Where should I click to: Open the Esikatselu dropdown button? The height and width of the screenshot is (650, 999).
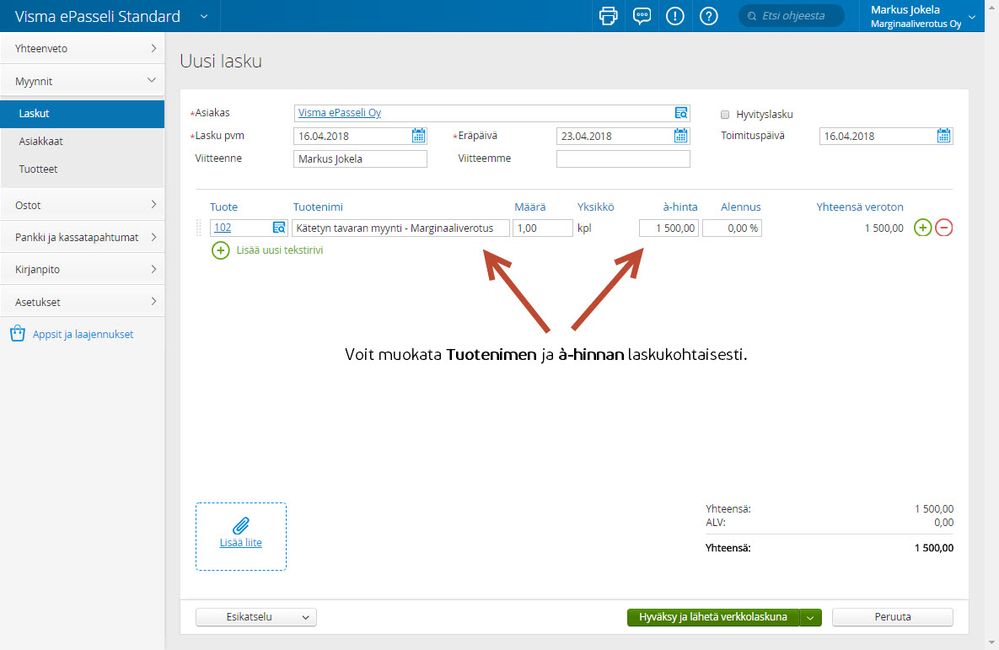[x=256, y=617]
